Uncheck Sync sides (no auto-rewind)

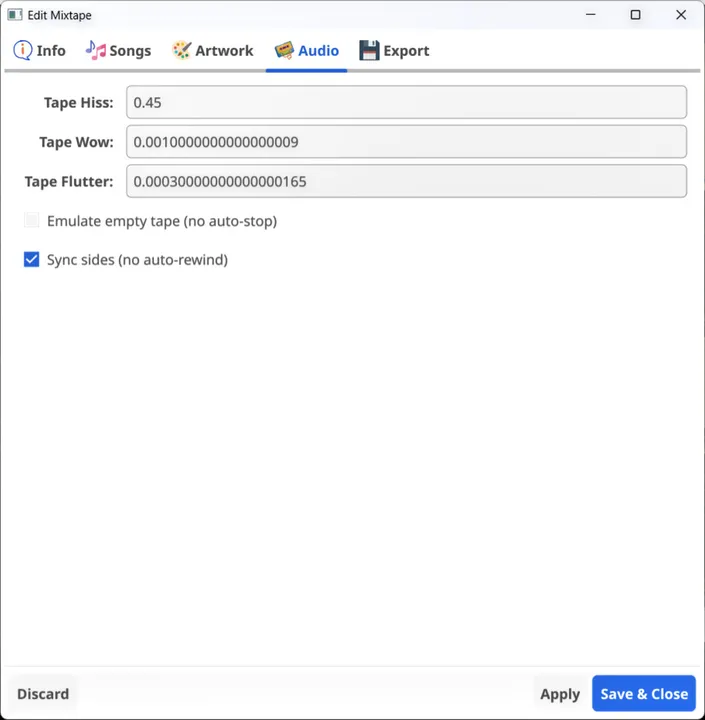[32, 259]
